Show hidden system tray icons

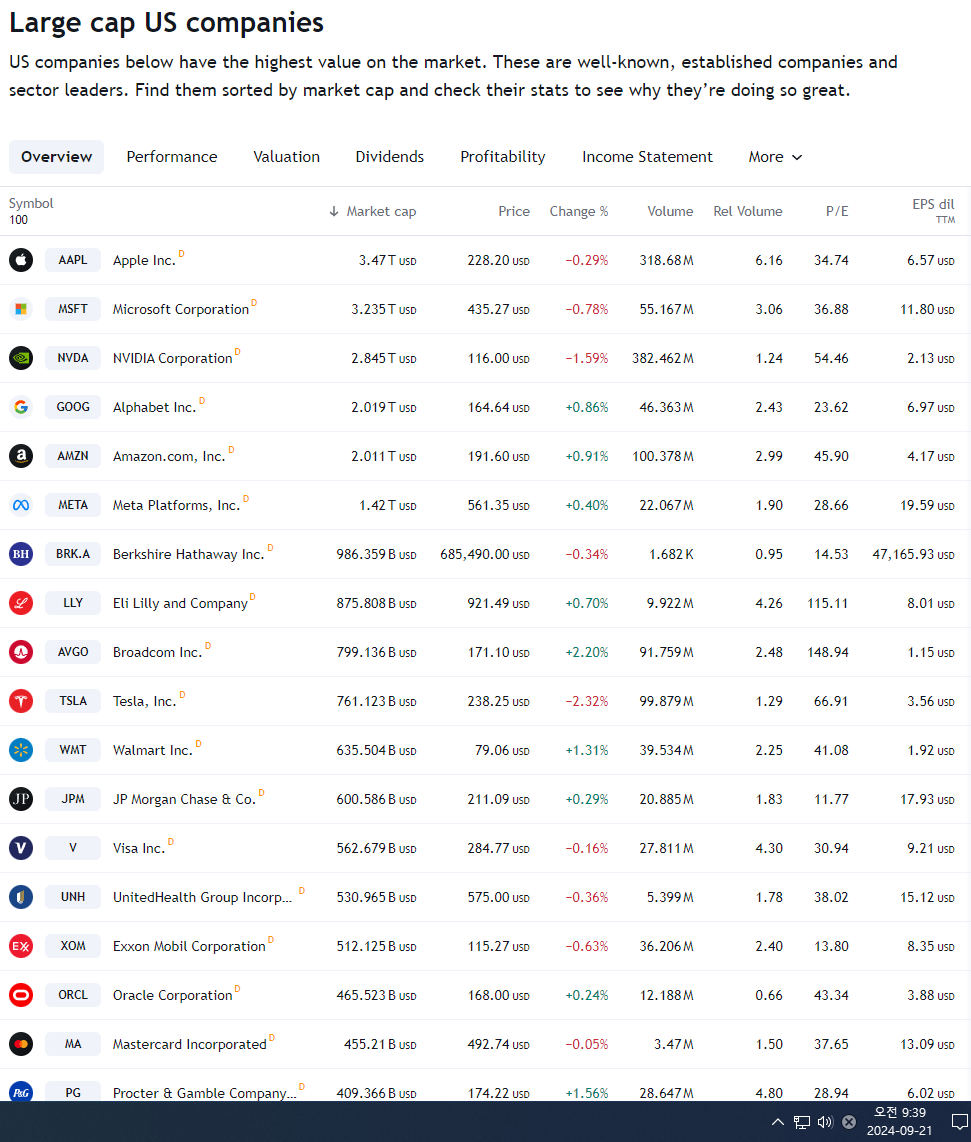pos(778,1122)
